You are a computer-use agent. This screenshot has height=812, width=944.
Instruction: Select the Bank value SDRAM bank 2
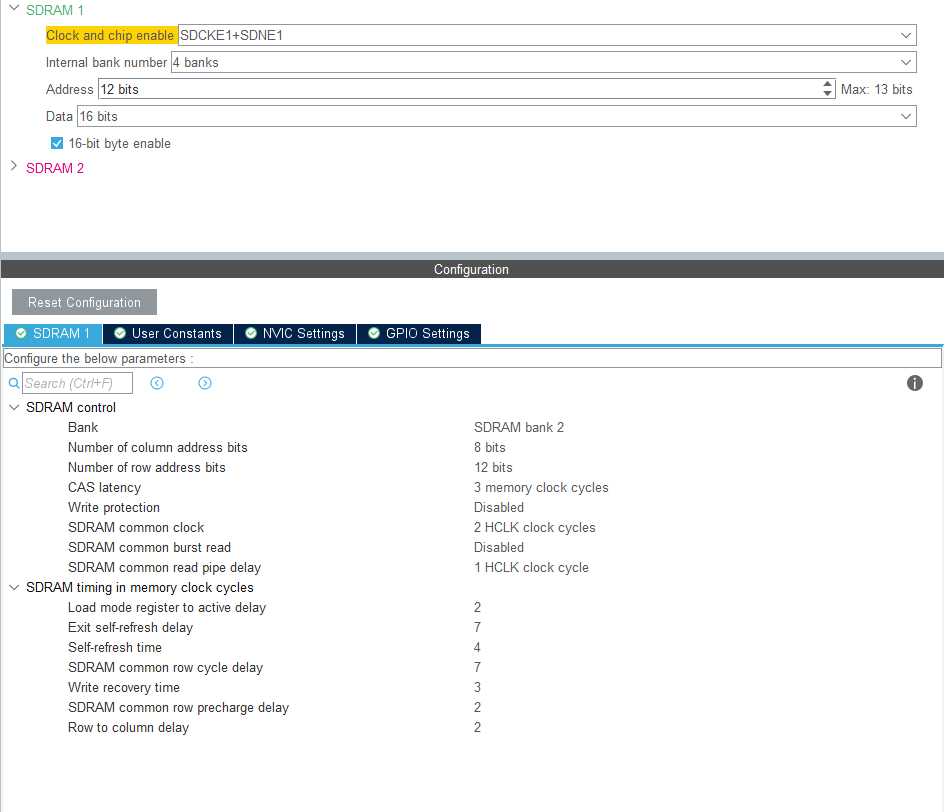[x=518, y=427]
